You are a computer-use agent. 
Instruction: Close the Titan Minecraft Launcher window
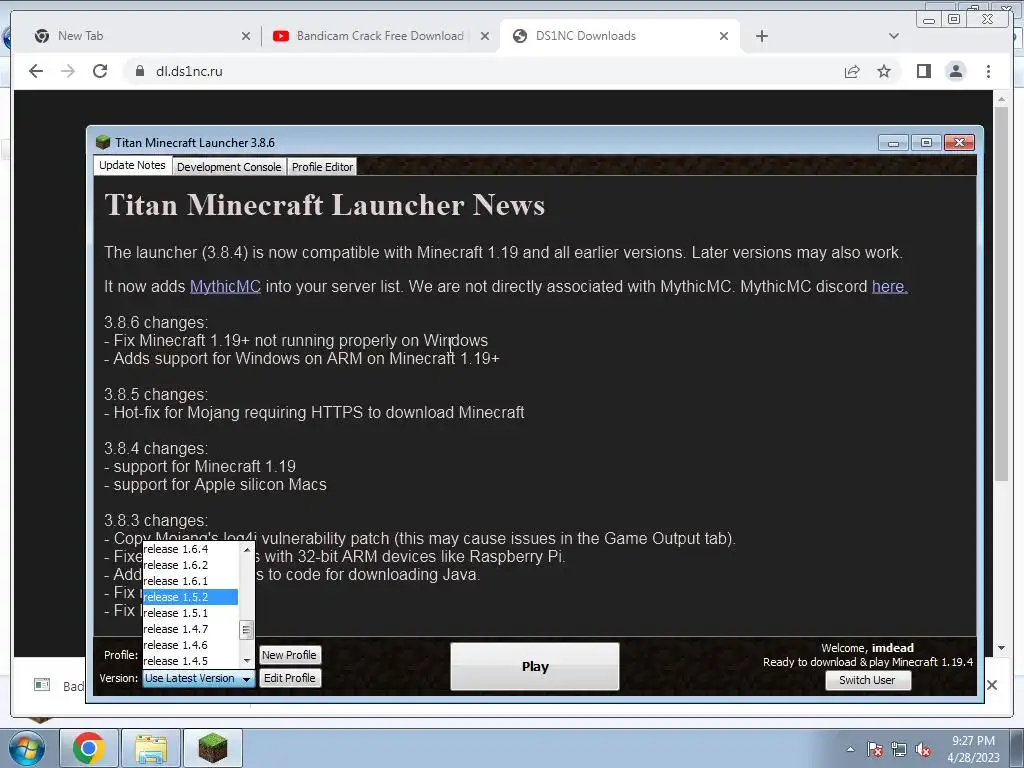point(959,142)
